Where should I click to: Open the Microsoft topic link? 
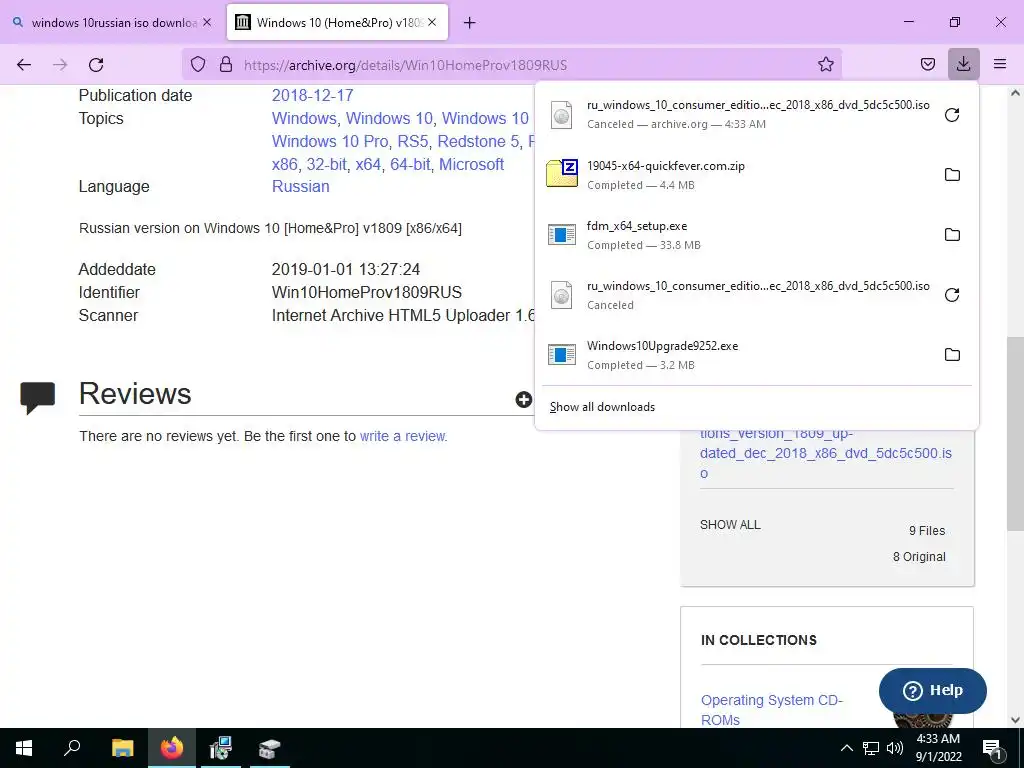coord(471,164)
